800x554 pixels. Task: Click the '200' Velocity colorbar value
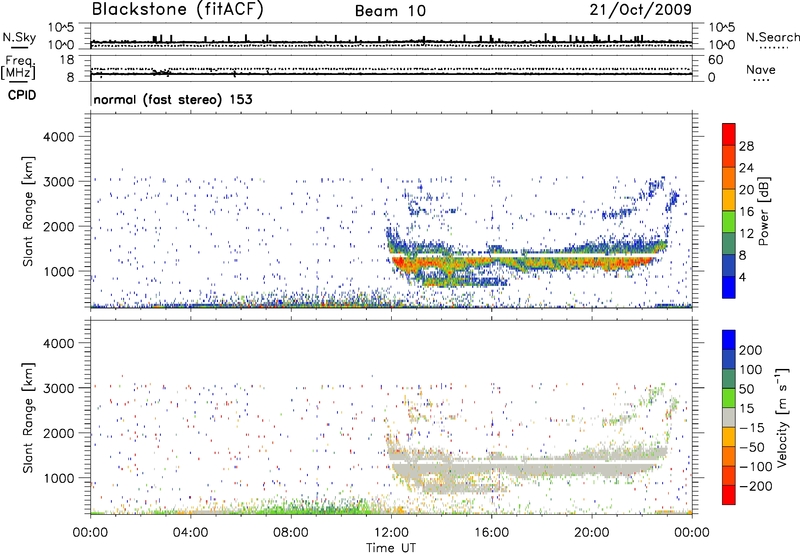[751, 350]
